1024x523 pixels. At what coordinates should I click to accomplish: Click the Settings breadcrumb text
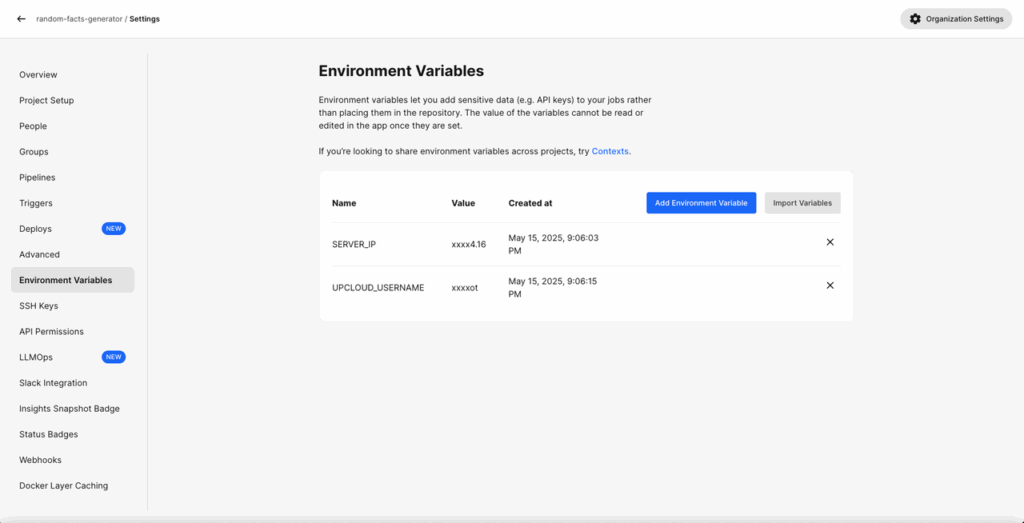point(144,19)
